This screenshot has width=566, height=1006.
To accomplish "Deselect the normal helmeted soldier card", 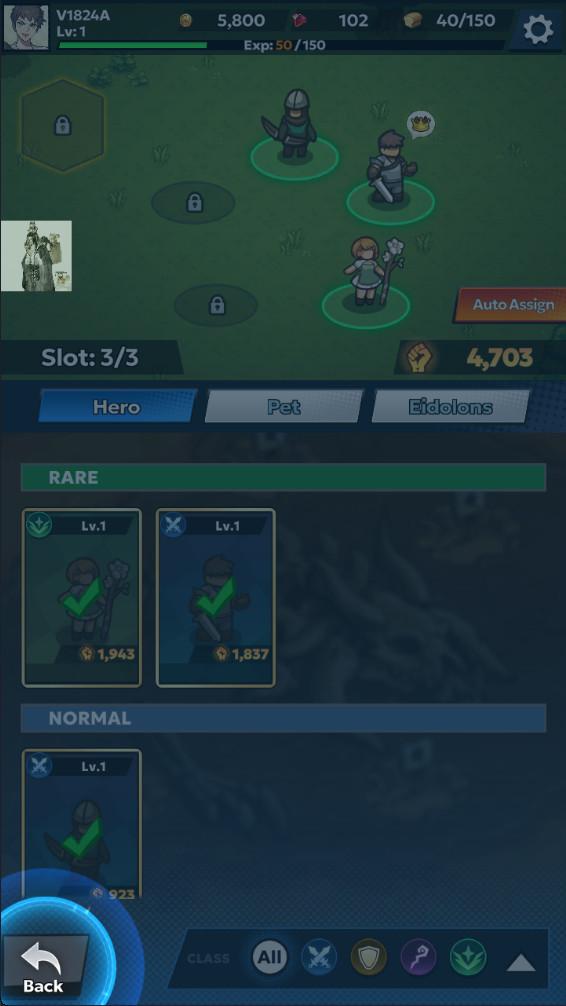I will click(81, 824).
